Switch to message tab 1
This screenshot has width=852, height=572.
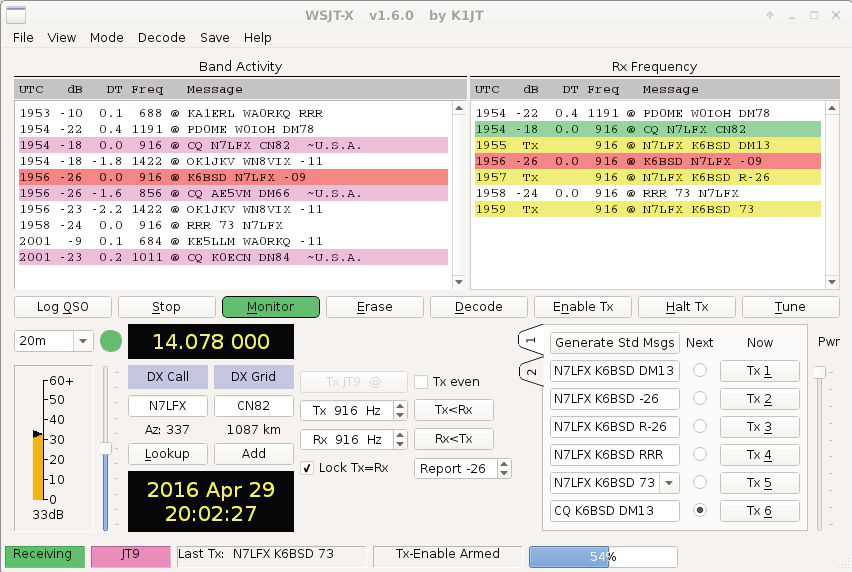tap(531, 341)
